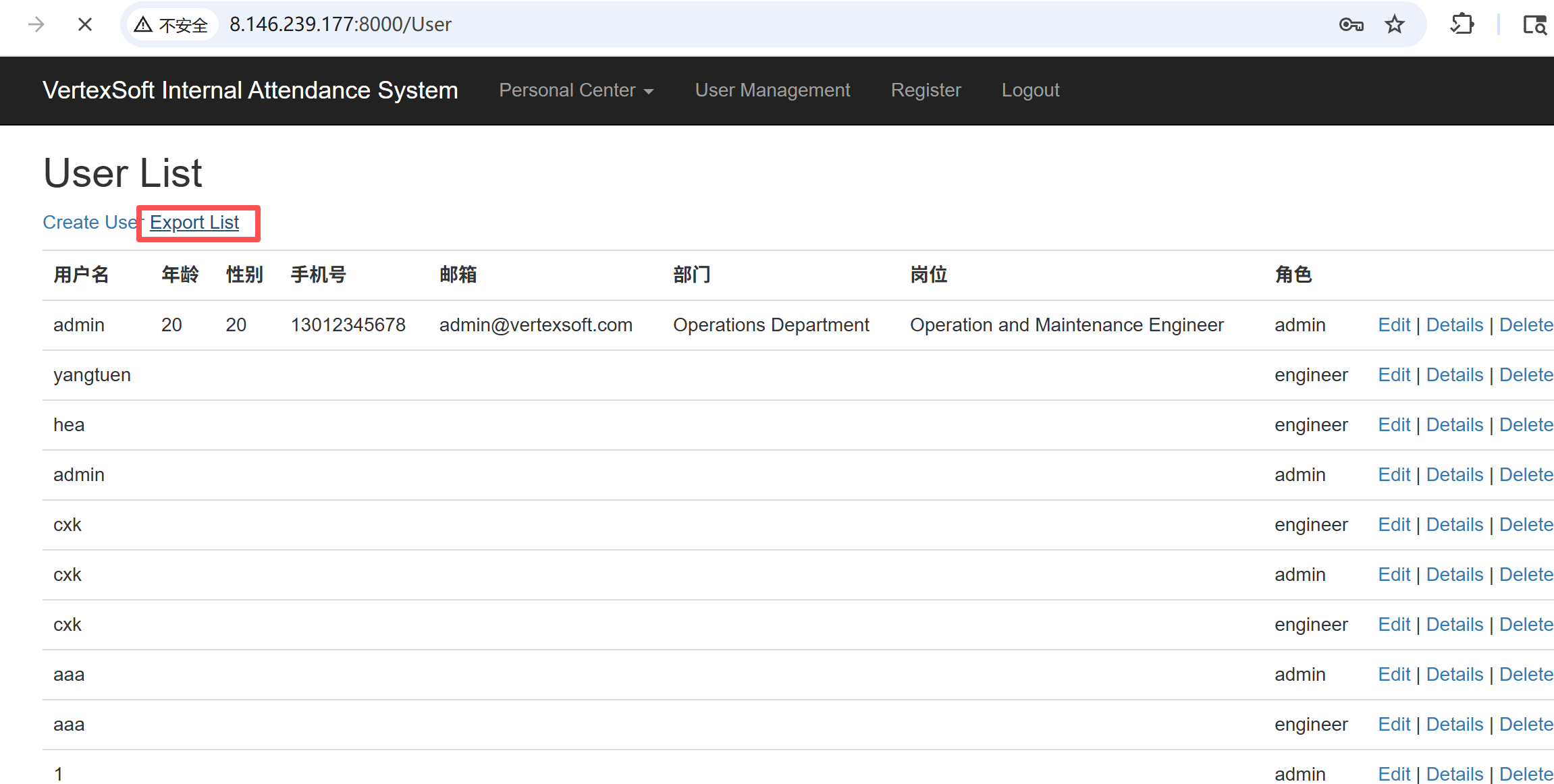
Task: Click 邮箱 column header
Action: click(x=458, y=275)
